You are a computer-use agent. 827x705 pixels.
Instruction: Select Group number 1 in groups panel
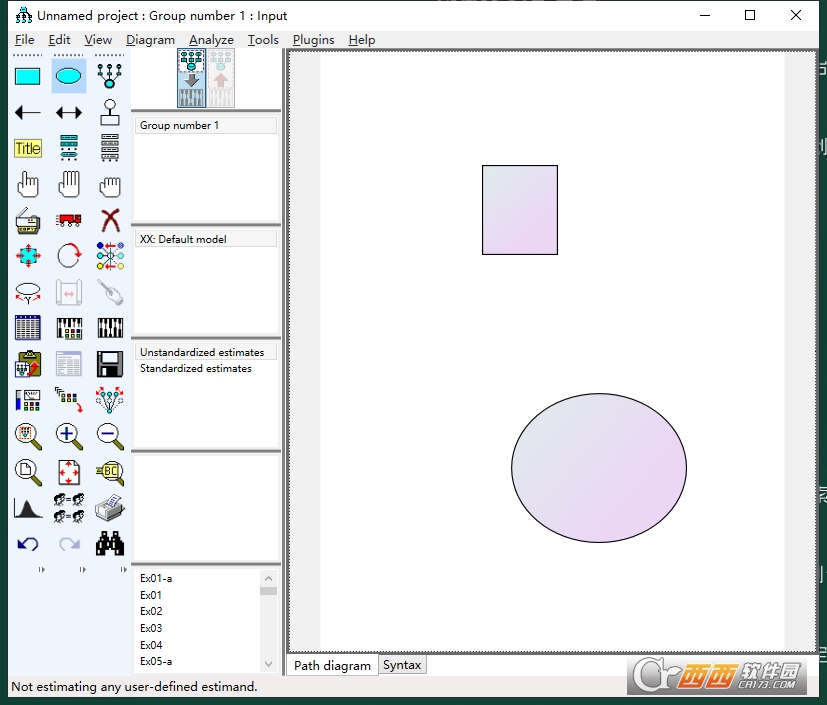206,125
